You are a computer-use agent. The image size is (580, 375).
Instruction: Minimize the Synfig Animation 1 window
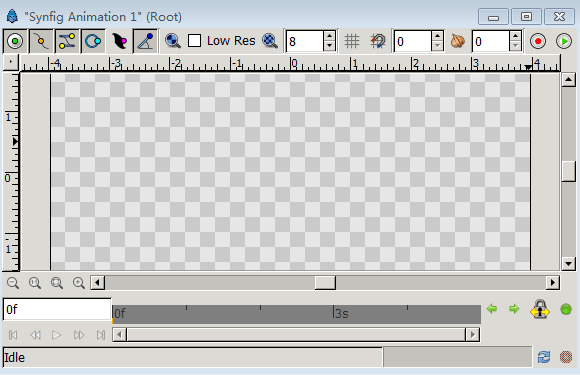[493, 17]
